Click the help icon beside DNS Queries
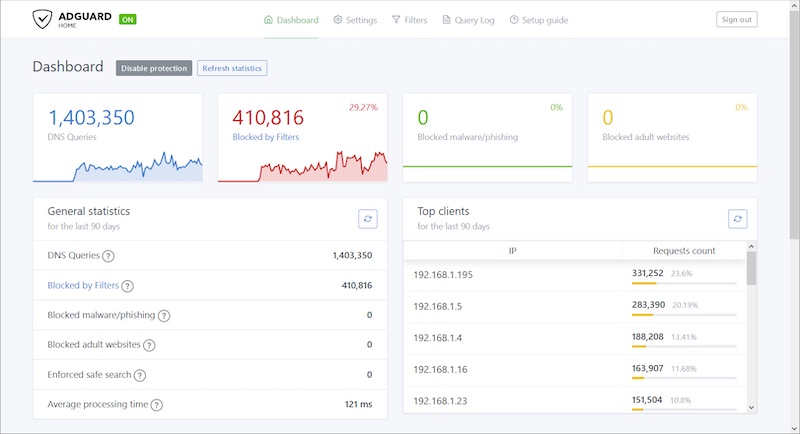 pyautogui.click(x=108, y=256)
